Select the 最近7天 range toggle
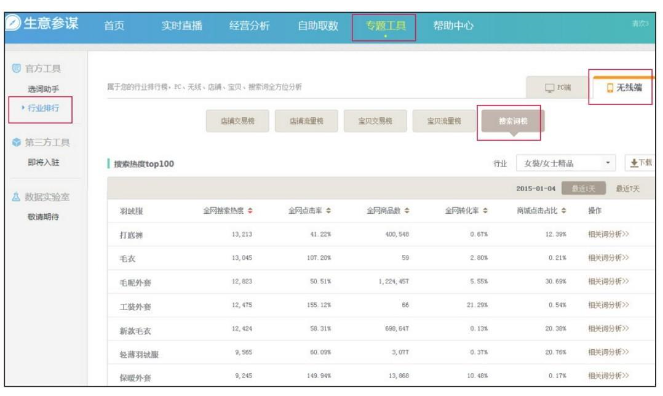The image size is (663, 396). coord(627,188)
